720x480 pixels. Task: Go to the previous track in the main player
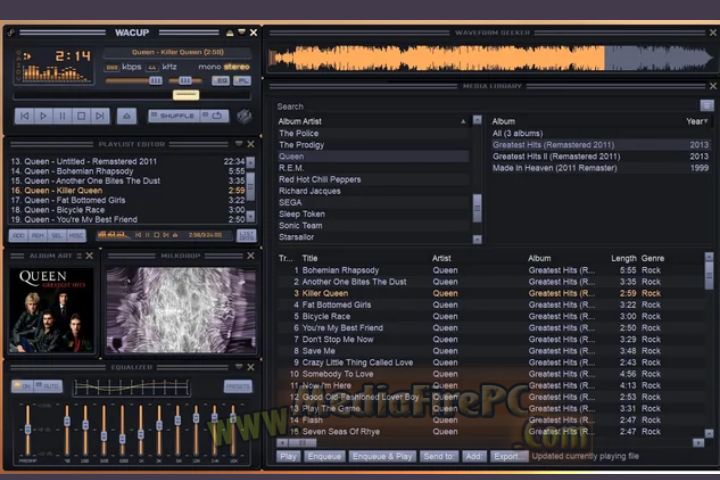[25, 116]
